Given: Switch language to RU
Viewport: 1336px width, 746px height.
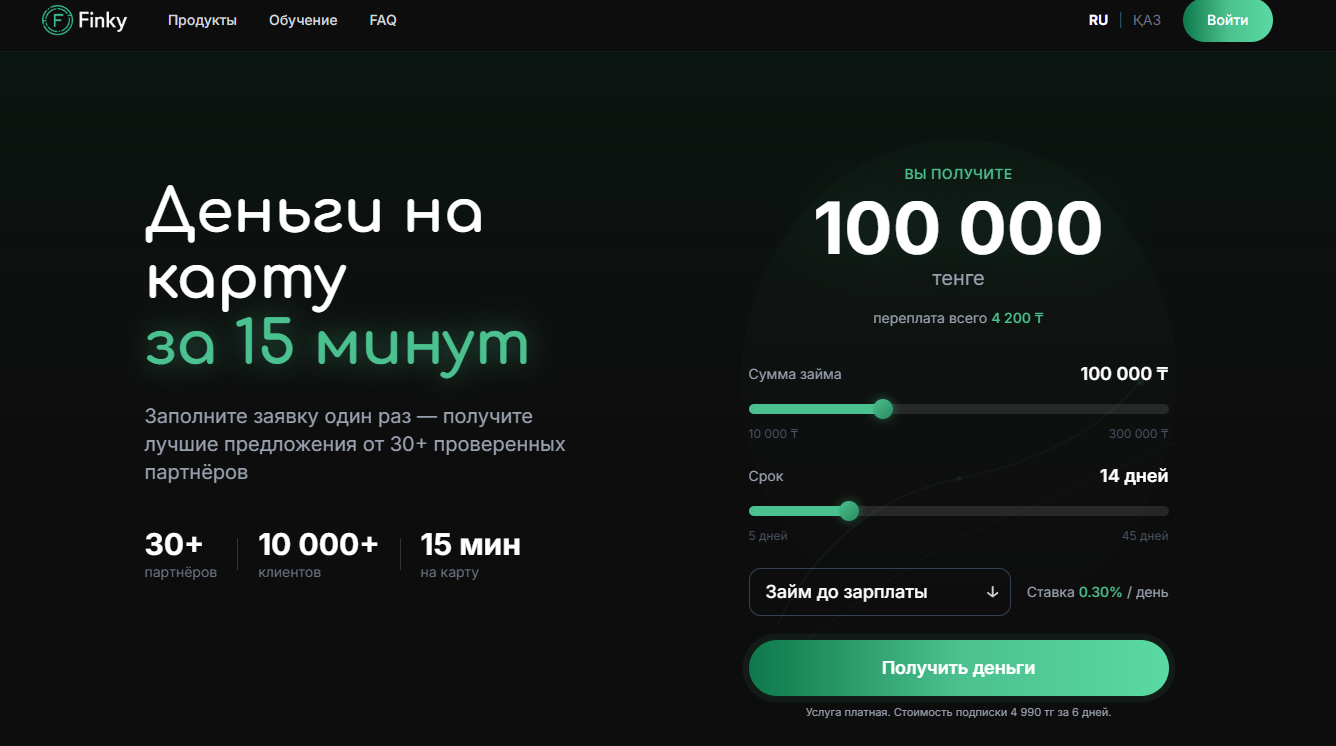Looking at the screenshot, I should coord(1098,20).
